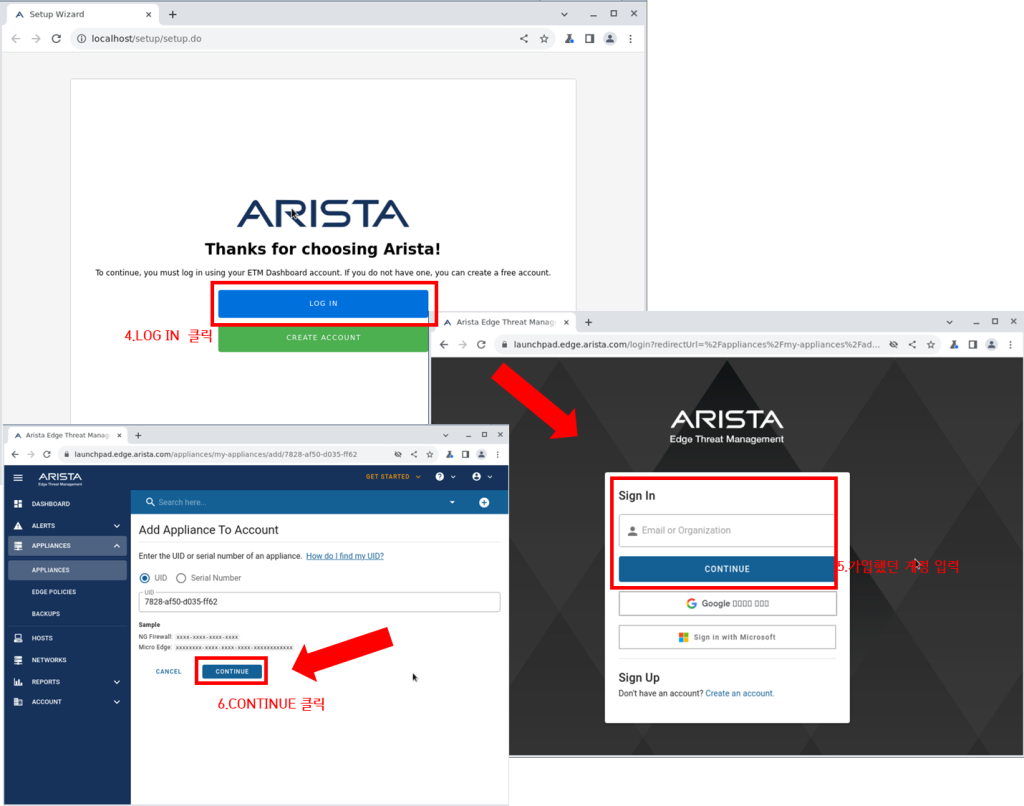Open Chrome menu in the login window

[1010, 344]
